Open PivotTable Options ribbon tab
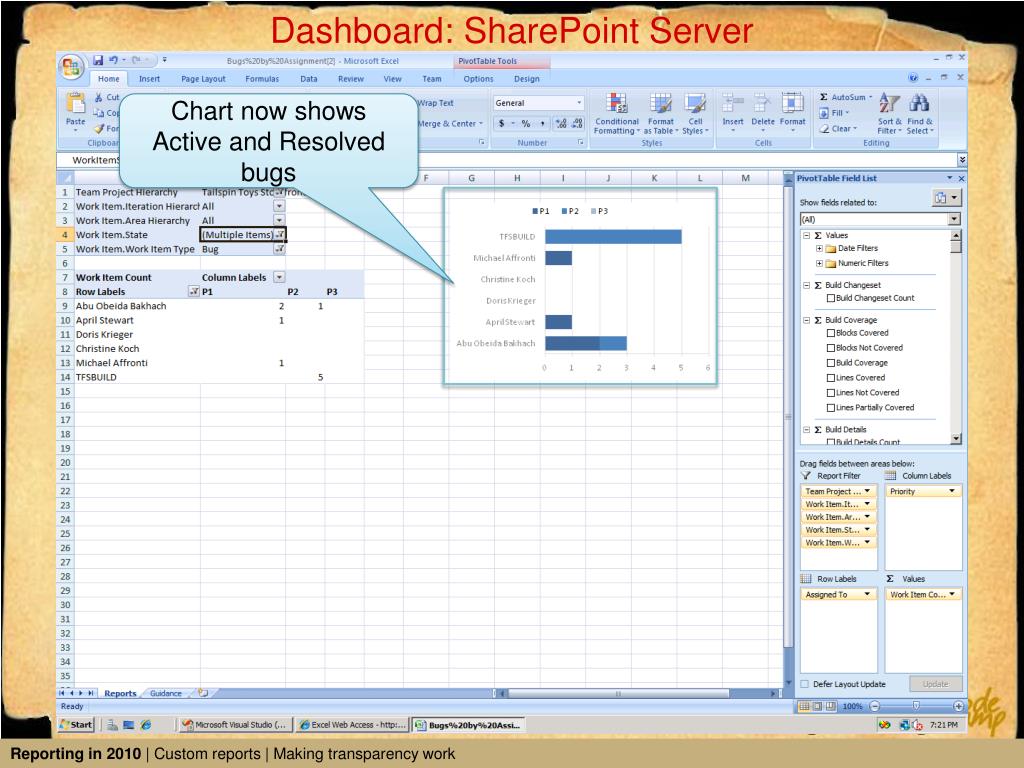1024x768 pixels. pos(478,78)
